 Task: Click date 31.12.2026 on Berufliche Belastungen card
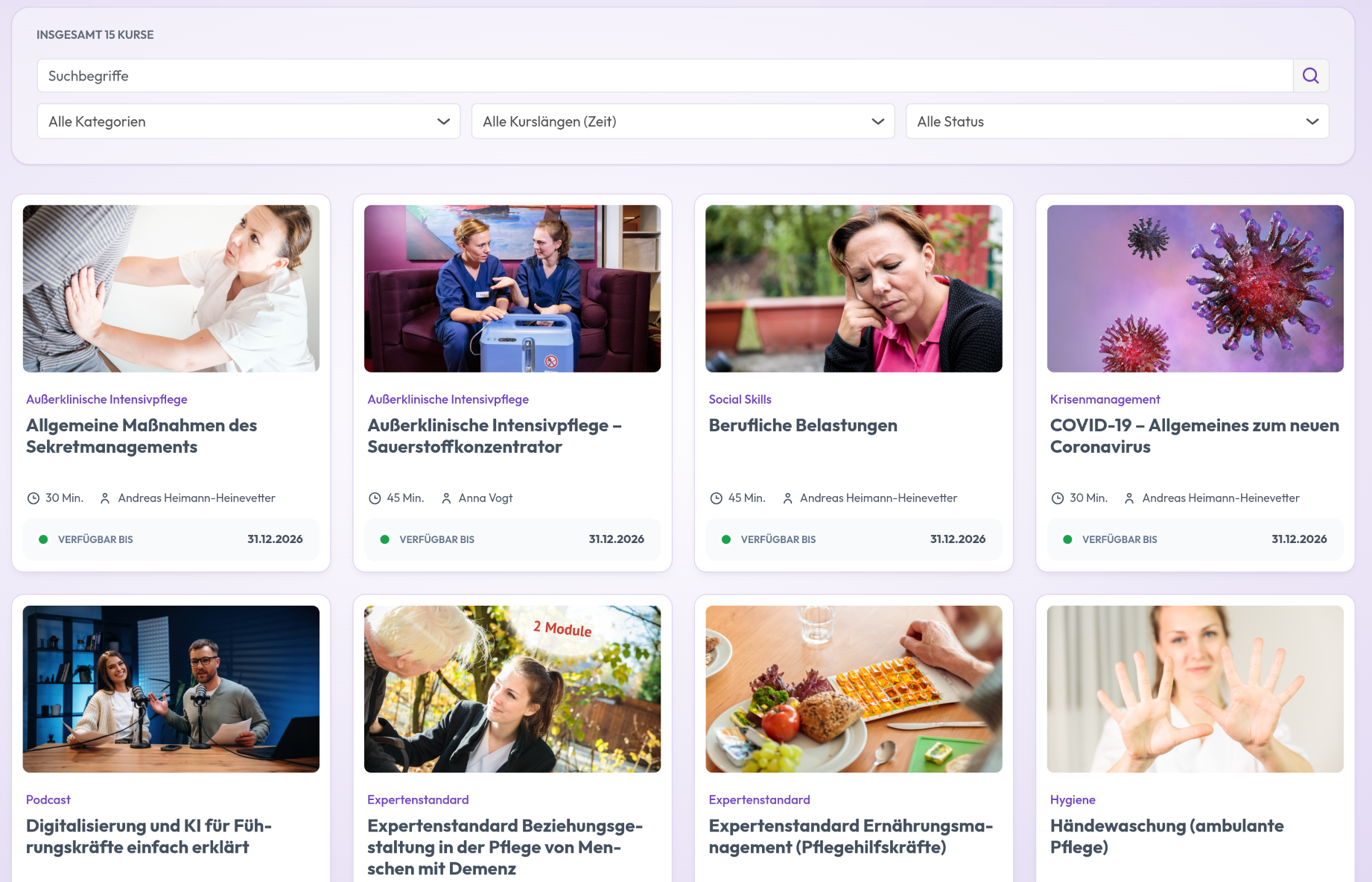(958, 539)
